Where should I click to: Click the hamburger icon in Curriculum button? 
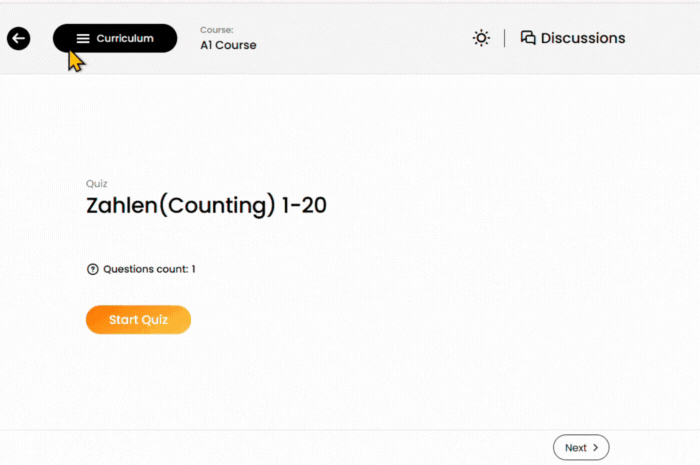tap(83, 38)
